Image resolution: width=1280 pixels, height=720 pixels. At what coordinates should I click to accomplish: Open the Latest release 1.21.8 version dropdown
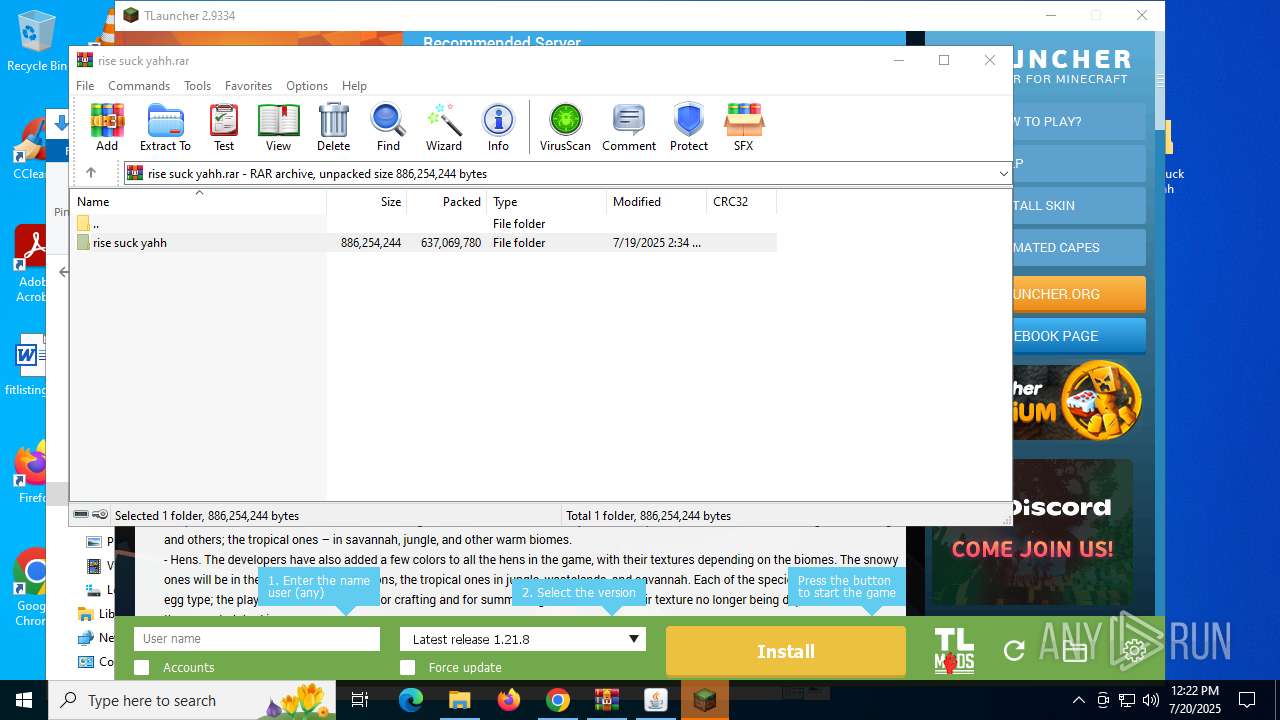(x=523, y=639)
